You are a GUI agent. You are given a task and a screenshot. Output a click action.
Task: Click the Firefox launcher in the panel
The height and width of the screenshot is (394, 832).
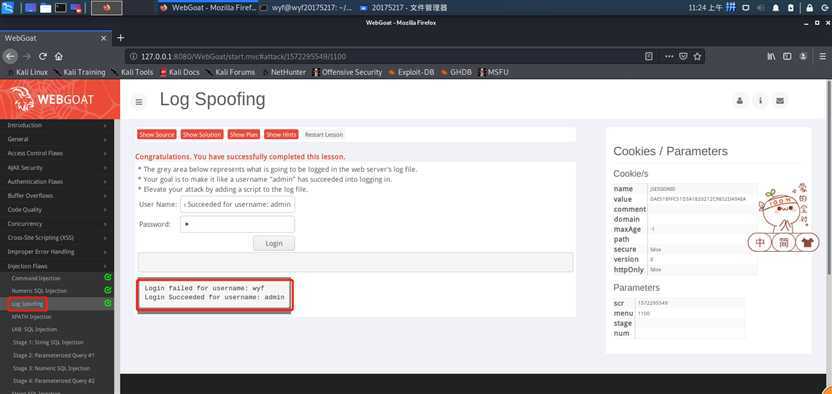tap(107, 8)
